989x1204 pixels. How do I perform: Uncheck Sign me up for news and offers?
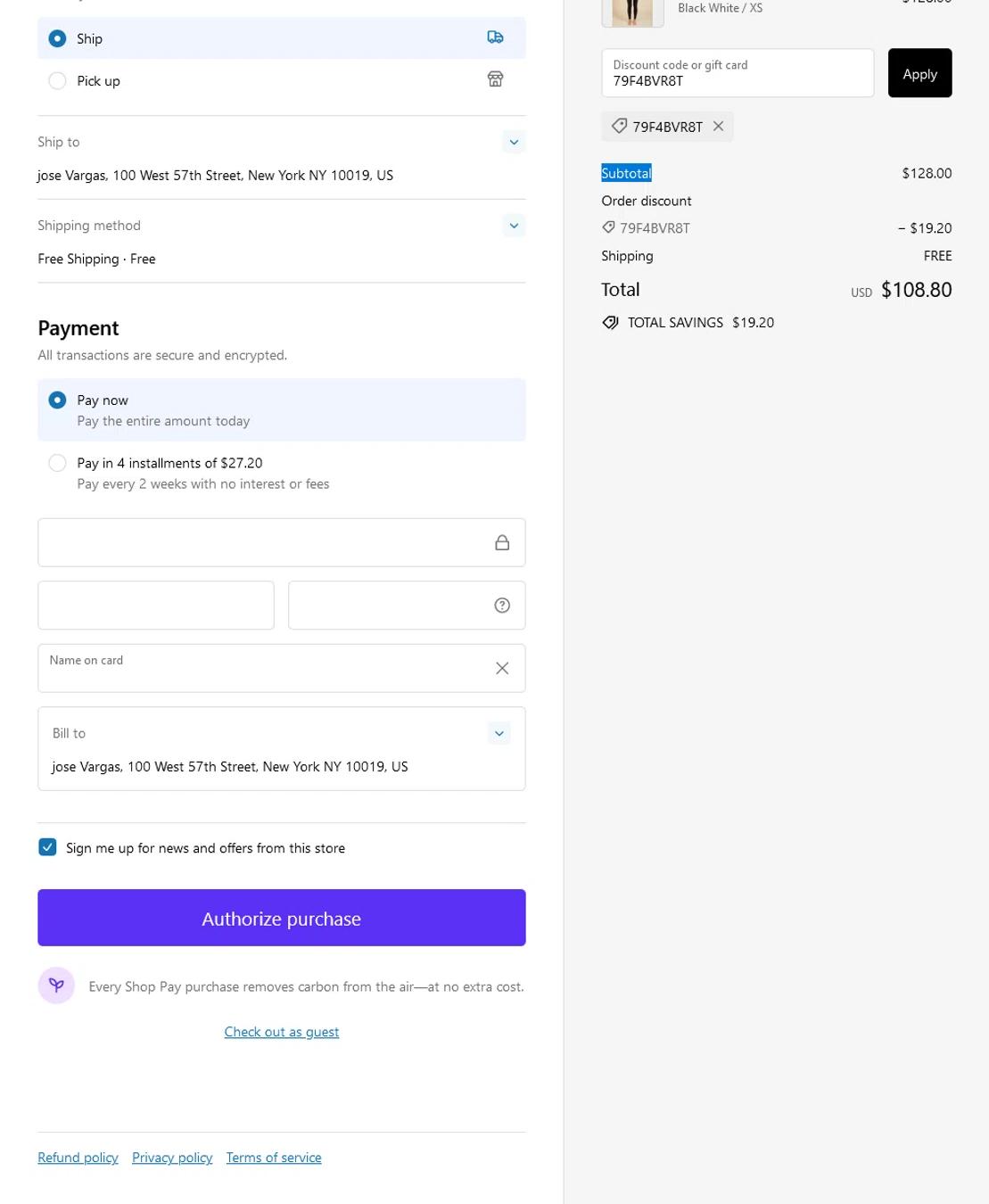click(47, 847)
